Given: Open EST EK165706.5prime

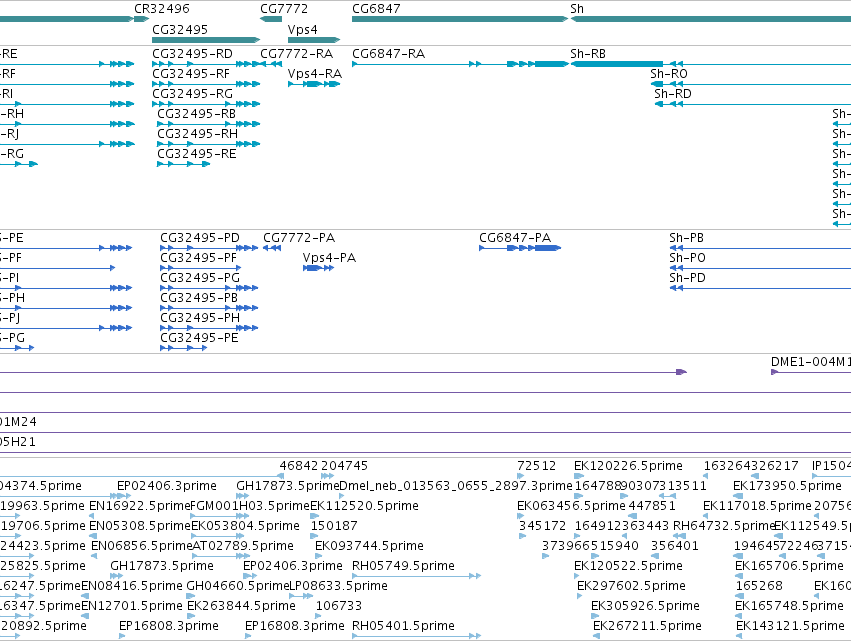Looking at the screenshot, I should coord(789,566).
